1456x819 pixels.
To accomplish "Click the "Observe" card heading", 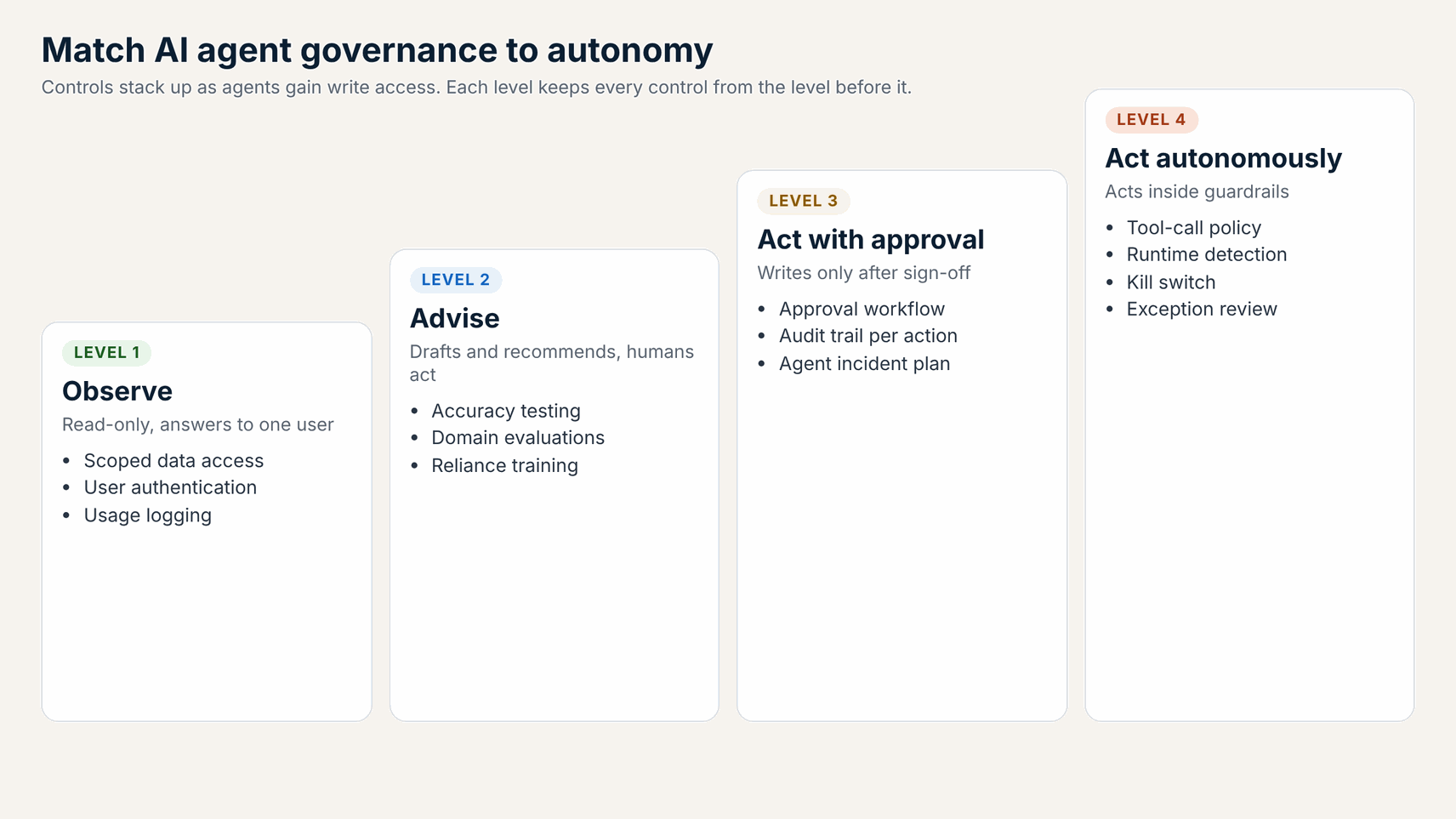I will click(x=117, y=391).
